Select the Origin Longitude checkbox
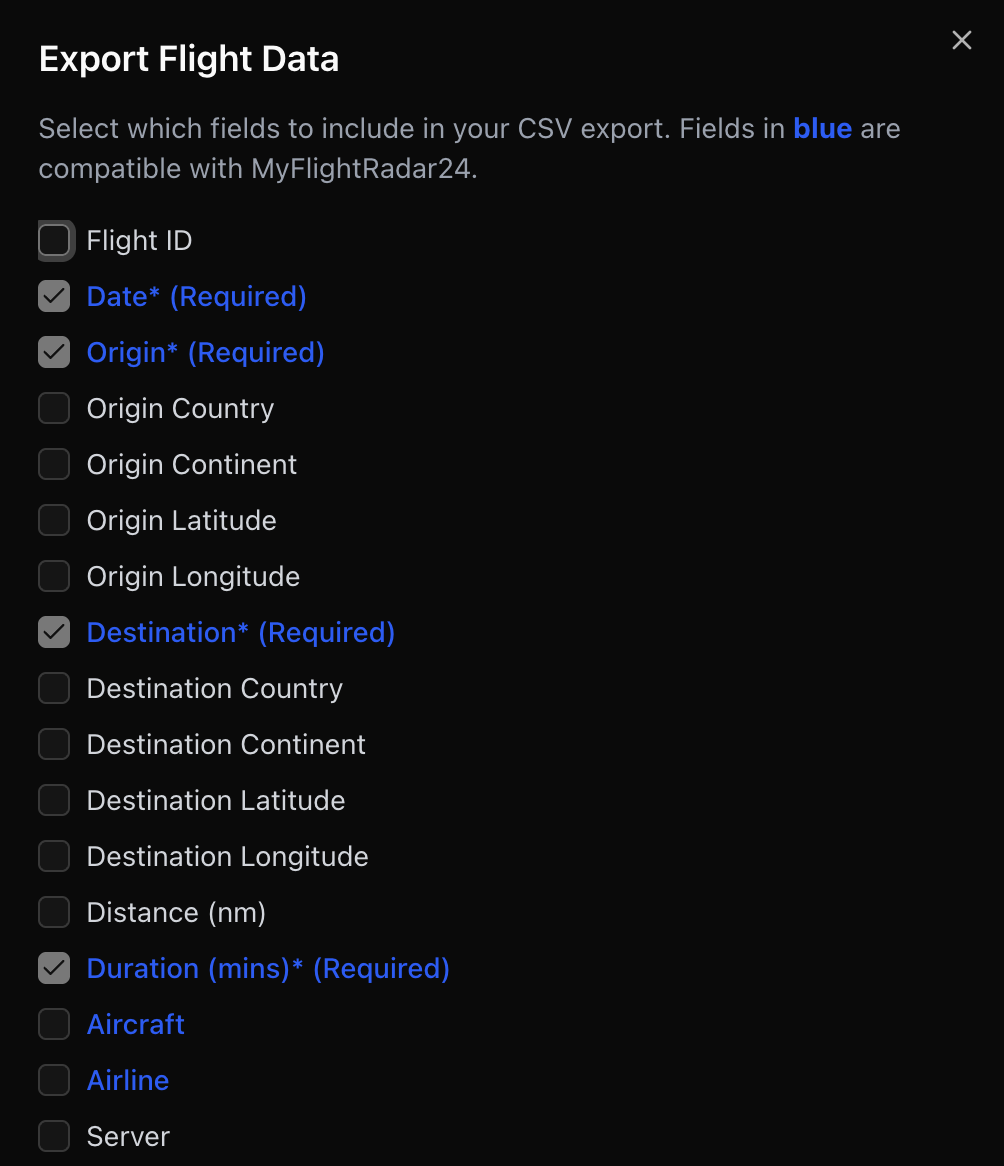Viewport: 1004px width, 1166px height. 54,576
